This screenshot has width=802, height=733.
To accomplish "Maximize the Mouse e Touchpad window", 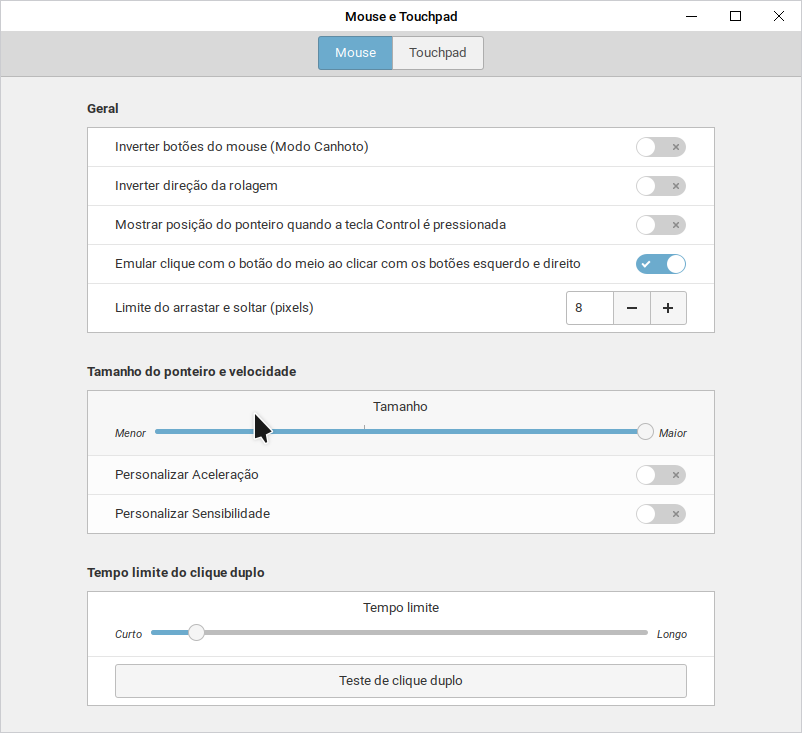I will (x=735, y=16).
